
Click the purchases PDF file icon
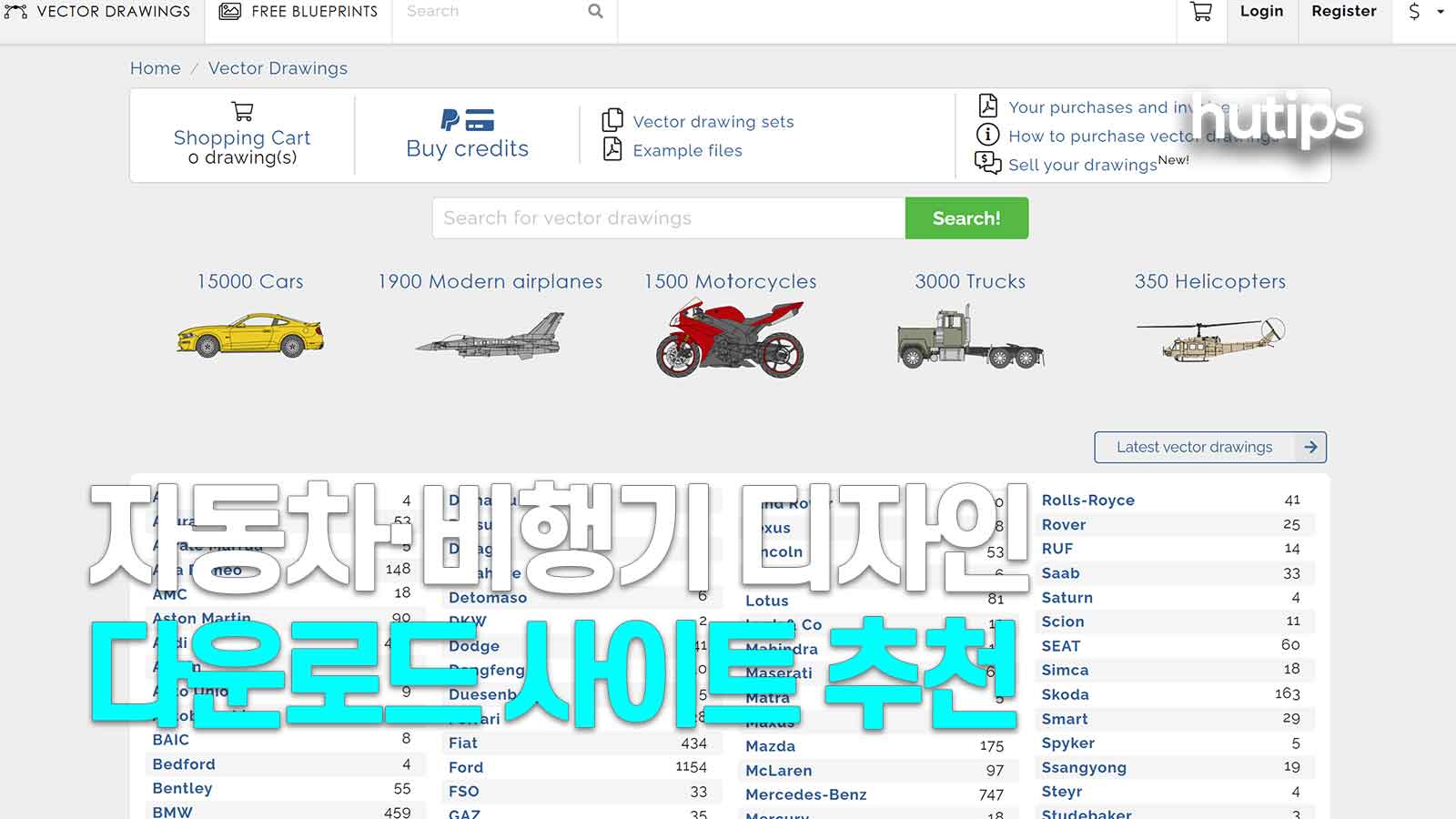988,106
